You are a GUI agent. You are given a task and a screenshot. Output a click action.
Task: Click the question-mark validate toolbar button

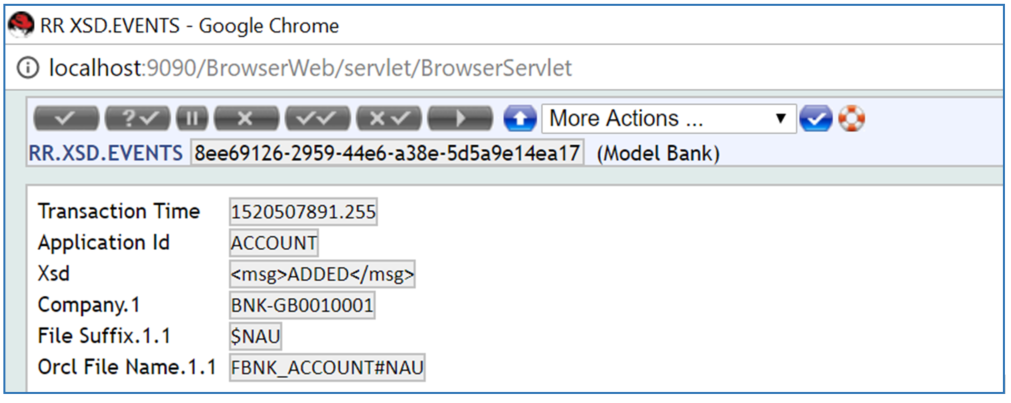click(137, 118)
